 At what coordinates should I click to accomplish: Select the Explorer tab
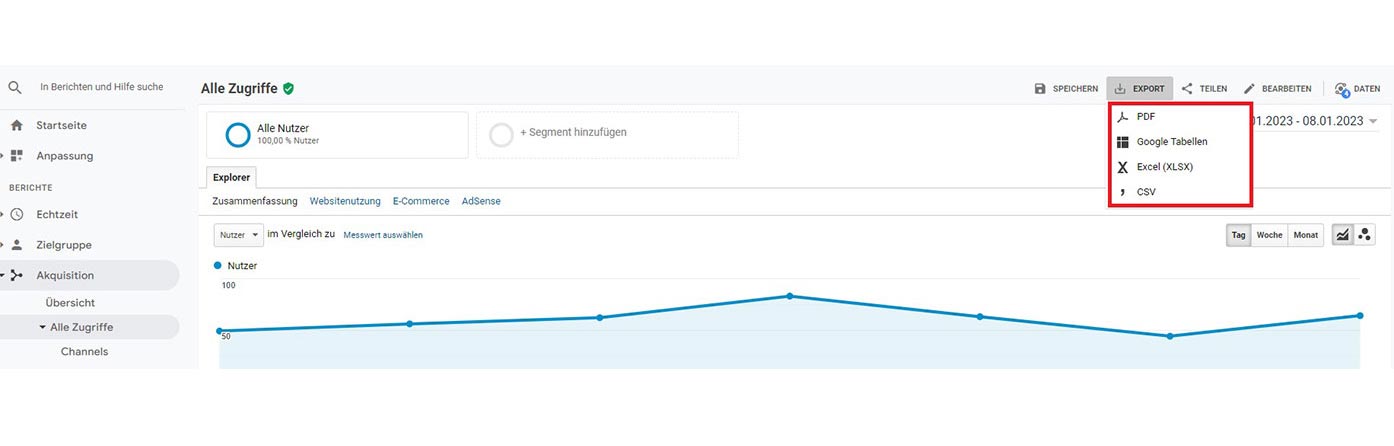[x=232, y=177]
